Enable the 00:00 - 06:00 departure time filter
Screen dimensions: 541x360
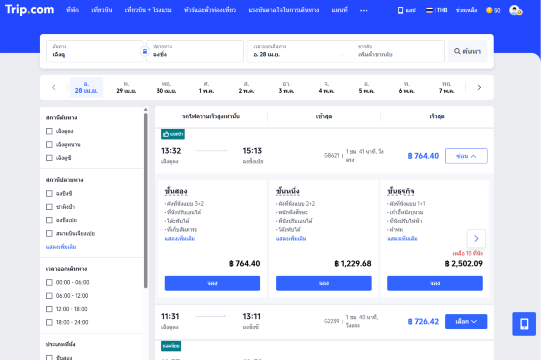click(x=49, y=282)
